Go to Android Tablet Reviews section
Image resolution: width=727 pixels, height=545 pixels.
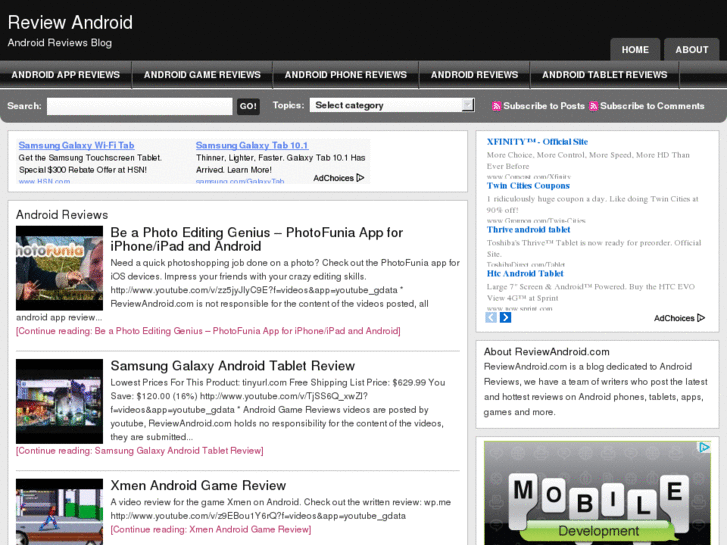(x=604, y=75)
